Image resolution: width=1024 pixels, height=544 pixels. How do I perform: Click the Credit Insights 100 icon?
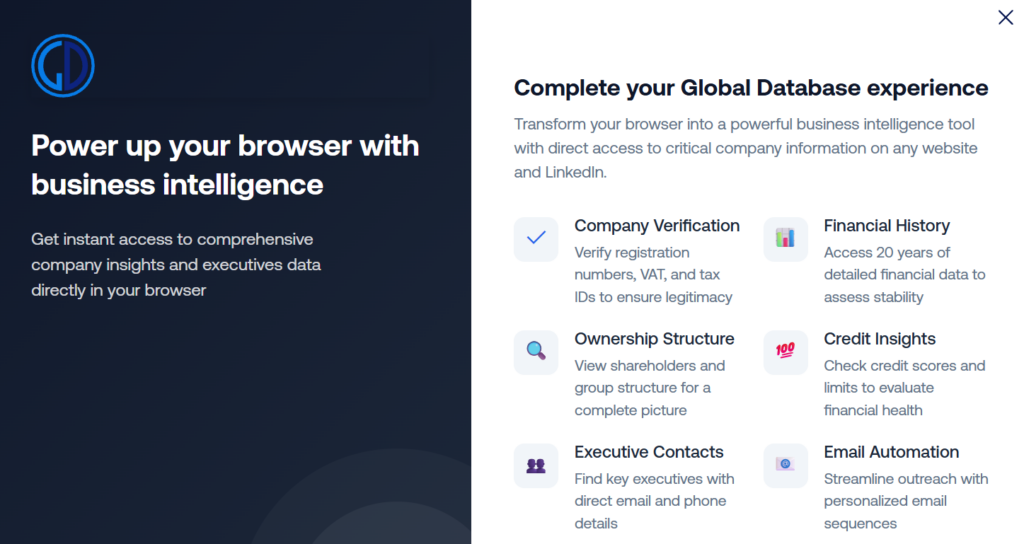point(786,352)
